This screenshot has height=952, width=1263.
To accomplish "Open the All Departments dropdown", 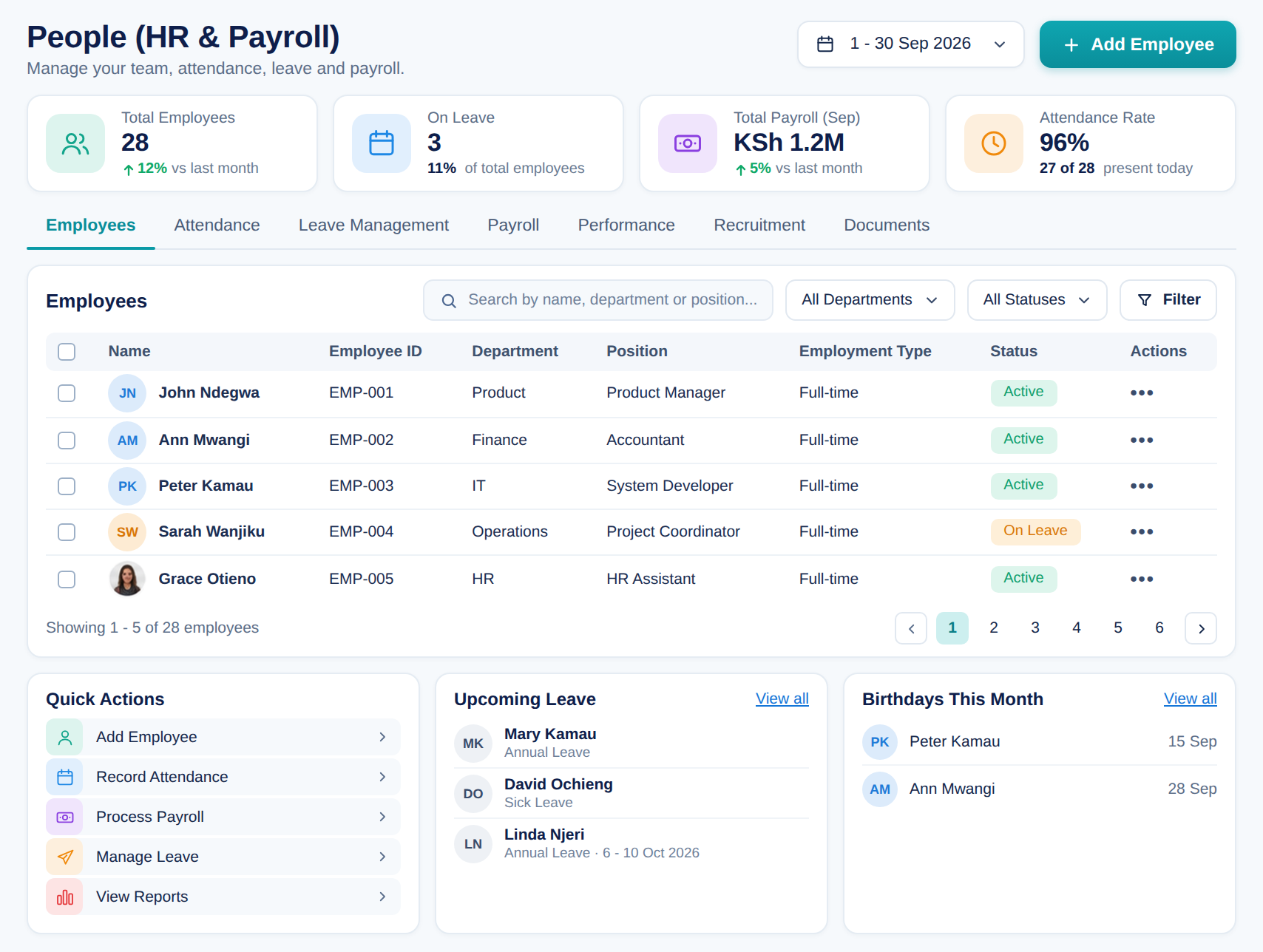I will pos(870,300).
